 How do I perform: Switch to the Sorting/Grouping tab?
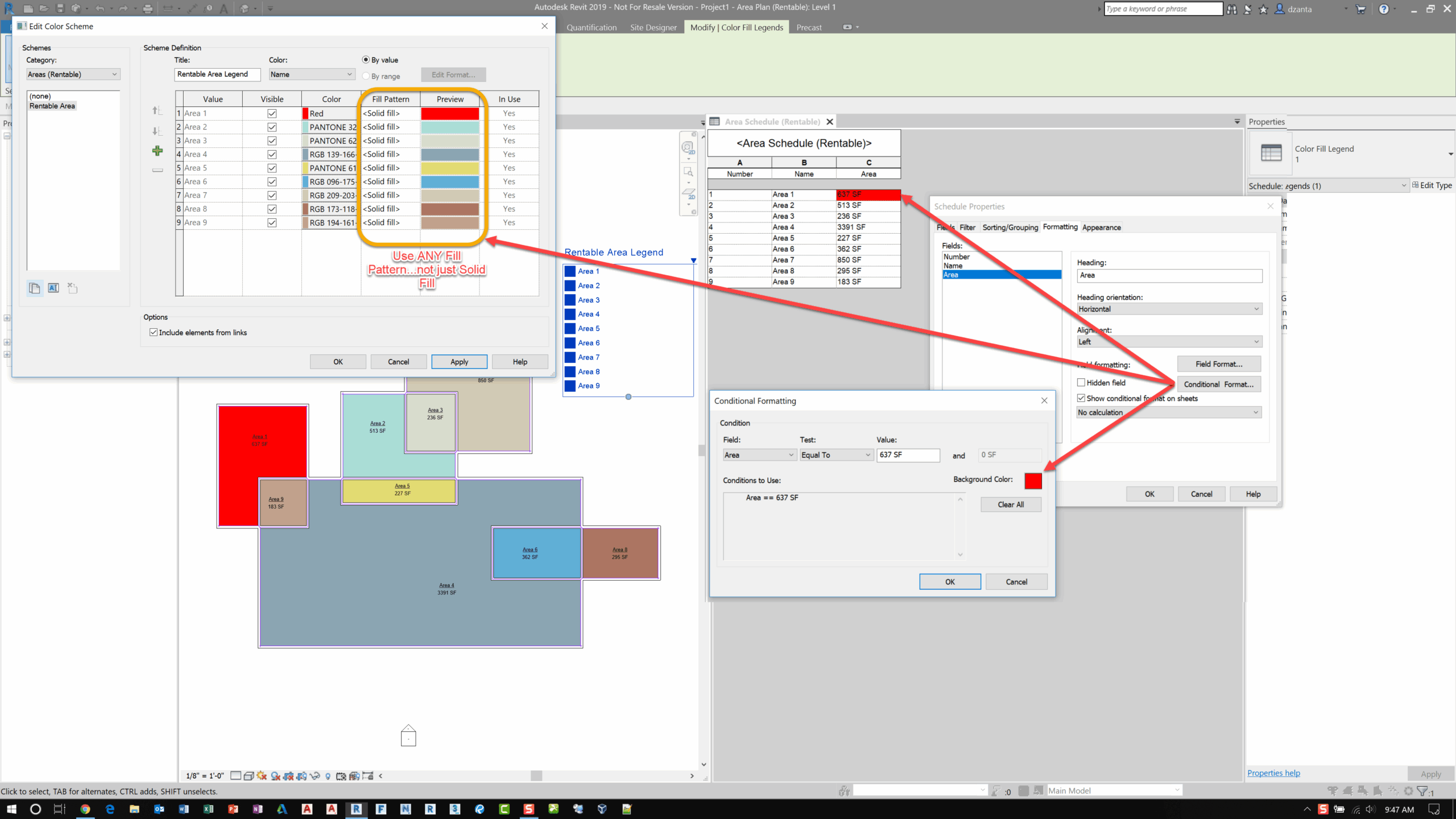(x=1010, y=227)
